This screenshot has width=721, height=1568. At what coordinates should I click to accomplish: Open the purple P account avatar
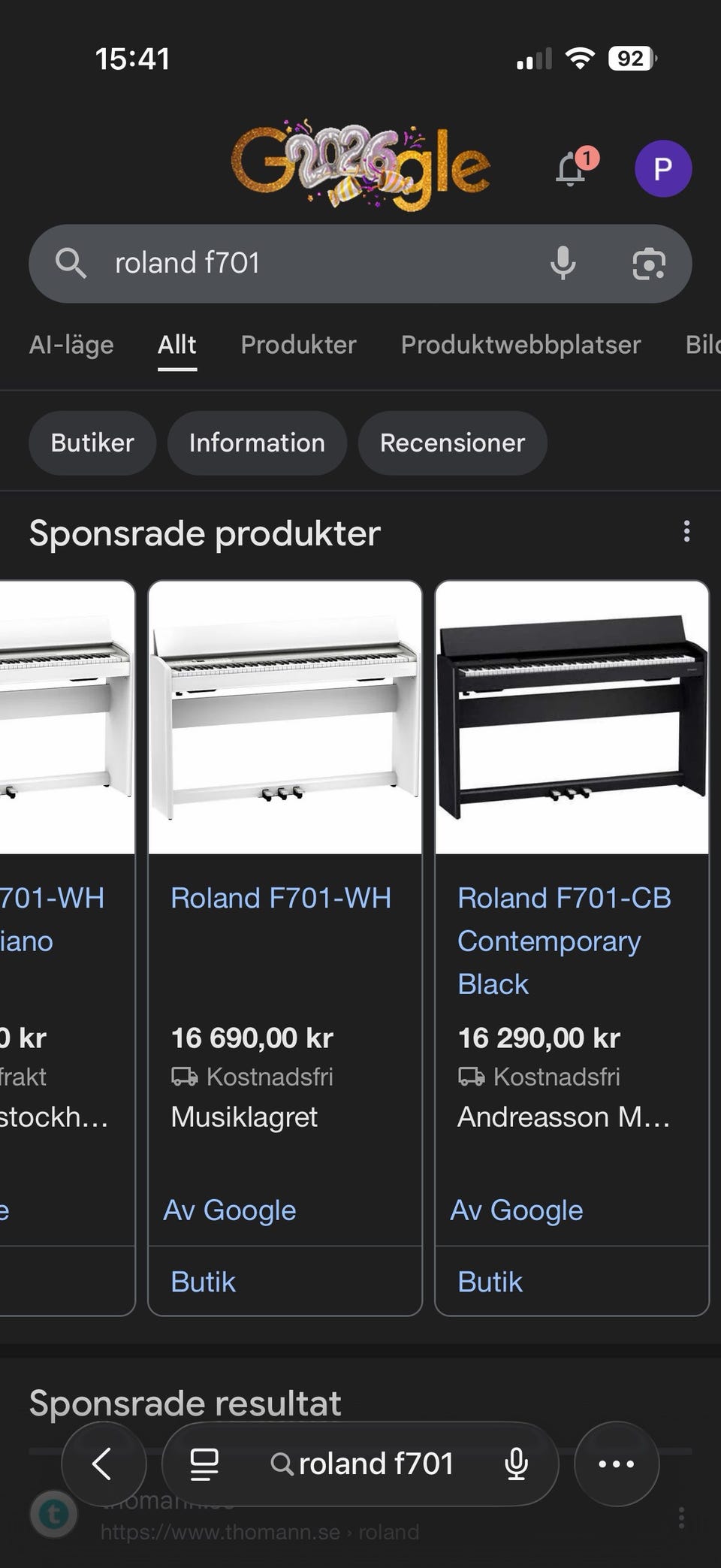662,168
